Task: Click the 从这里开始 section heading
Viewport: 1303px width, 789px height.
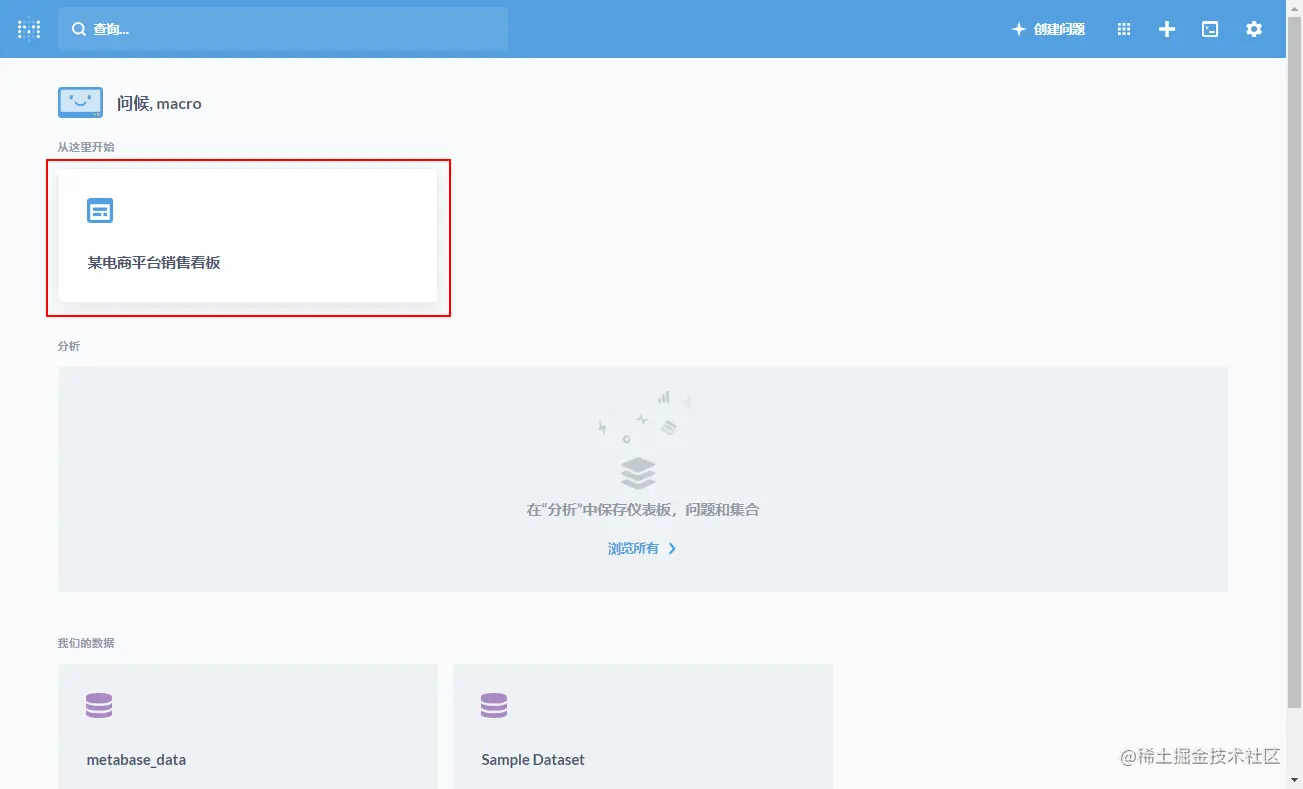Action: pos(86,147)
